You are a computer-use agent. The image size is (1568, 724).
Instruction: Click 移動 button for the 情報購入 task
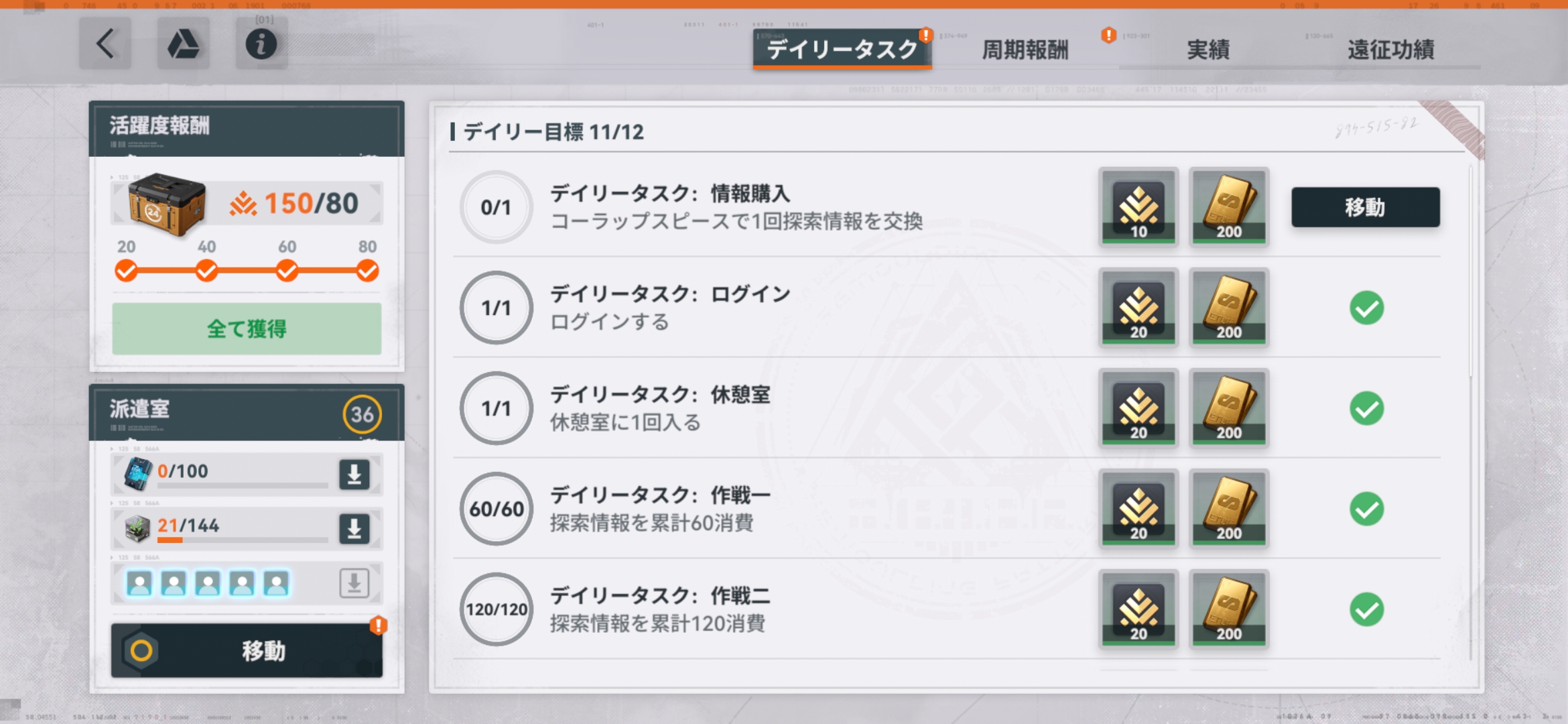coord(1365,207)
